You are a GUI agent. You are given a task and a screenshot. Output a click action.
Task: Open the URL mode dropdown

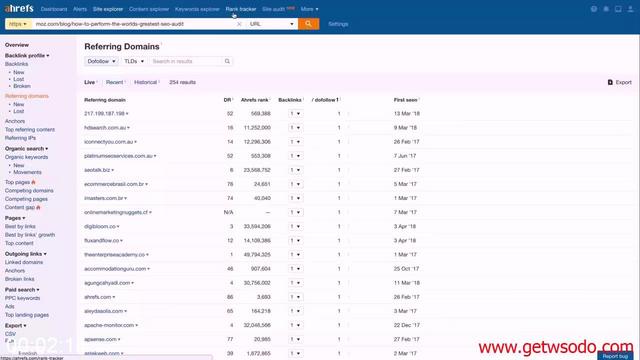(271, 24)
